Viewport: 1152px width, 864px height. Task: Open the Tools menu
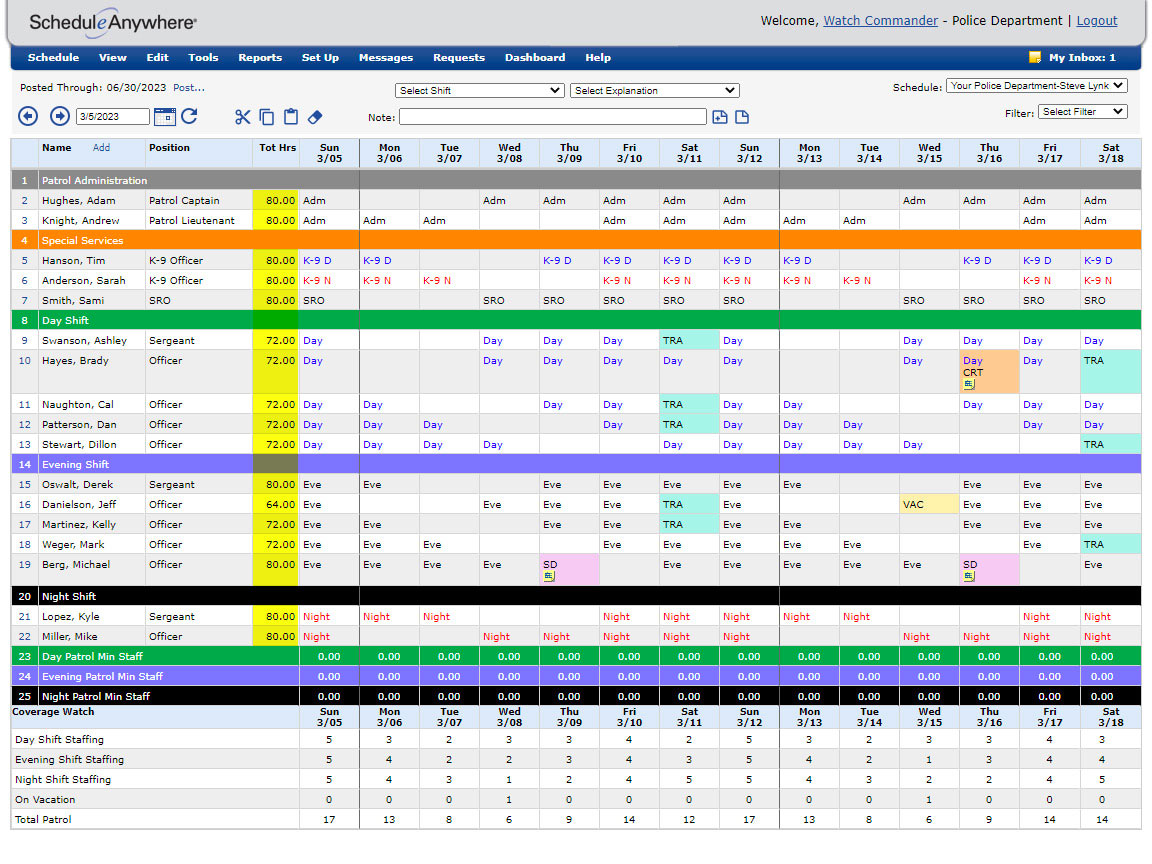[x=203, y=57]
